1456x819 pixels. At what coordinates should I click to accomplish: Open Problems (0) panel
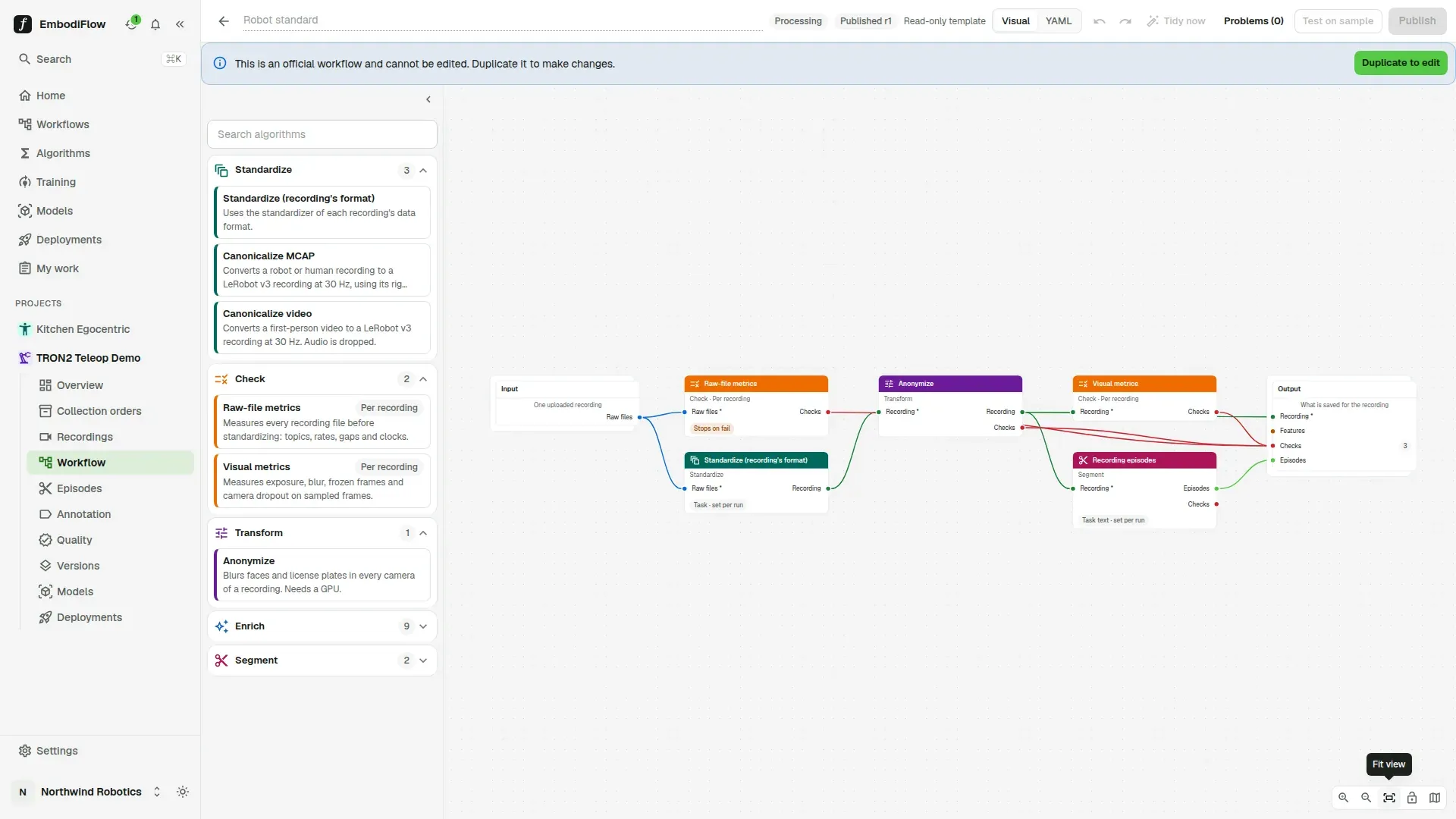coord(1254,21)
